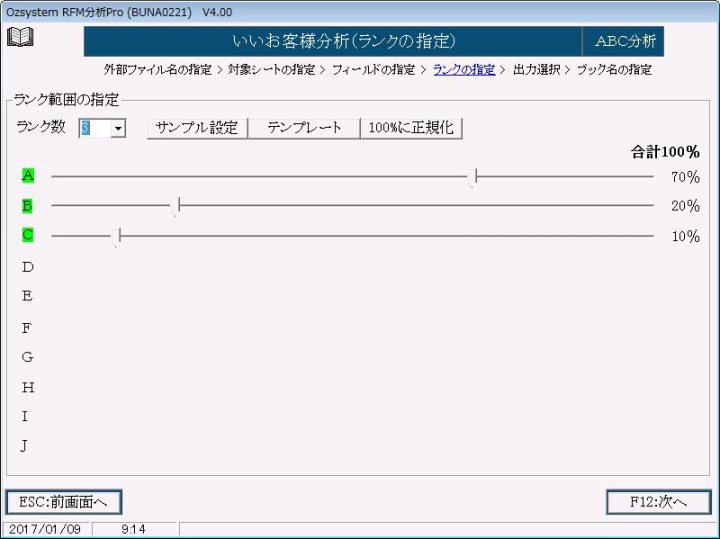Click the 70% value for rank A
This screenshot has width=720, height=539.
685,177
